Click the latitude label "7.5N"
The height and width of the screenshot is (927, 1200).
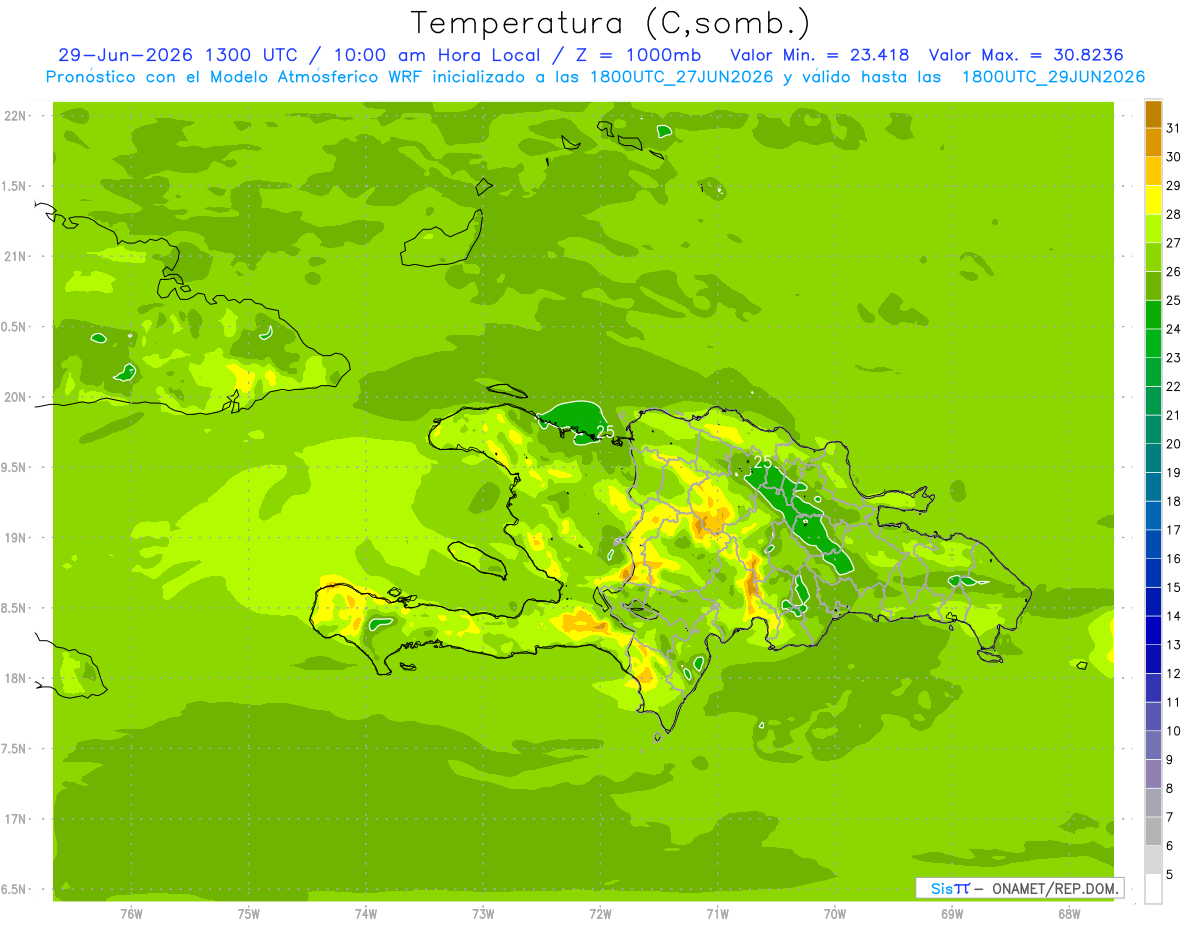(13, 749)
